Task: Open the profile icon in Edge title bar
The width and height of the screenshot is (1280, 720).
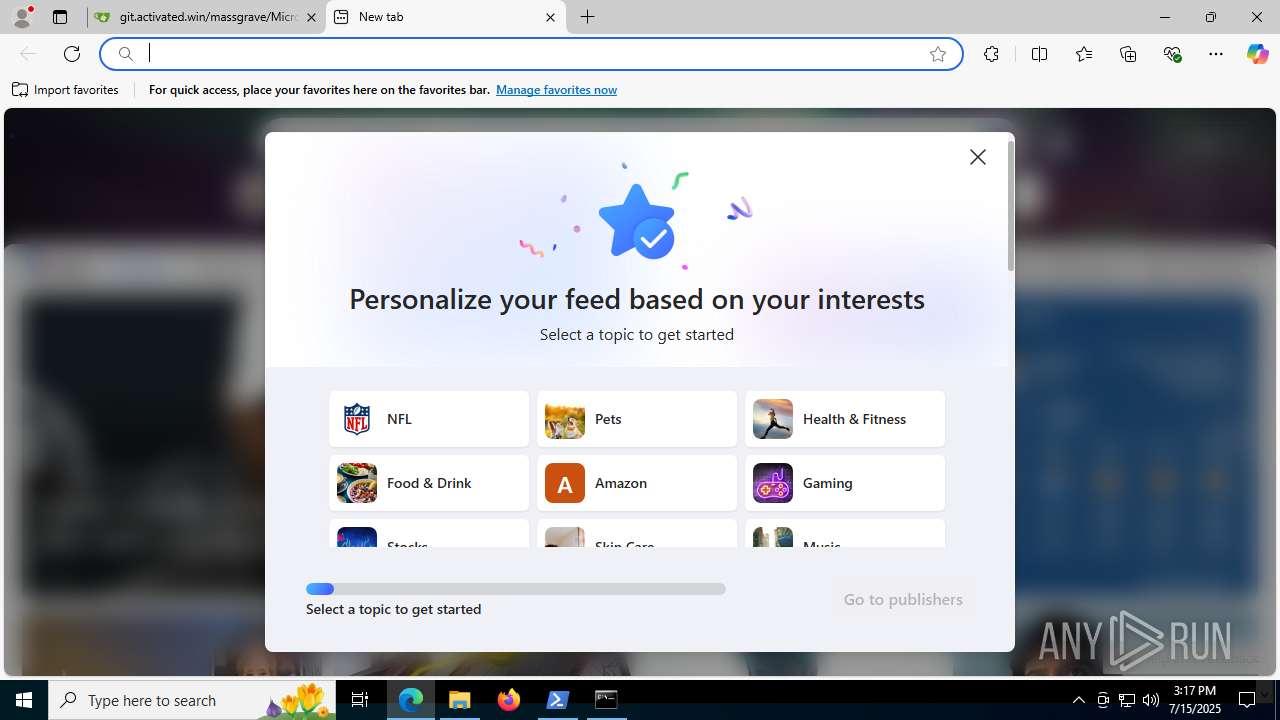Action: 22,17
